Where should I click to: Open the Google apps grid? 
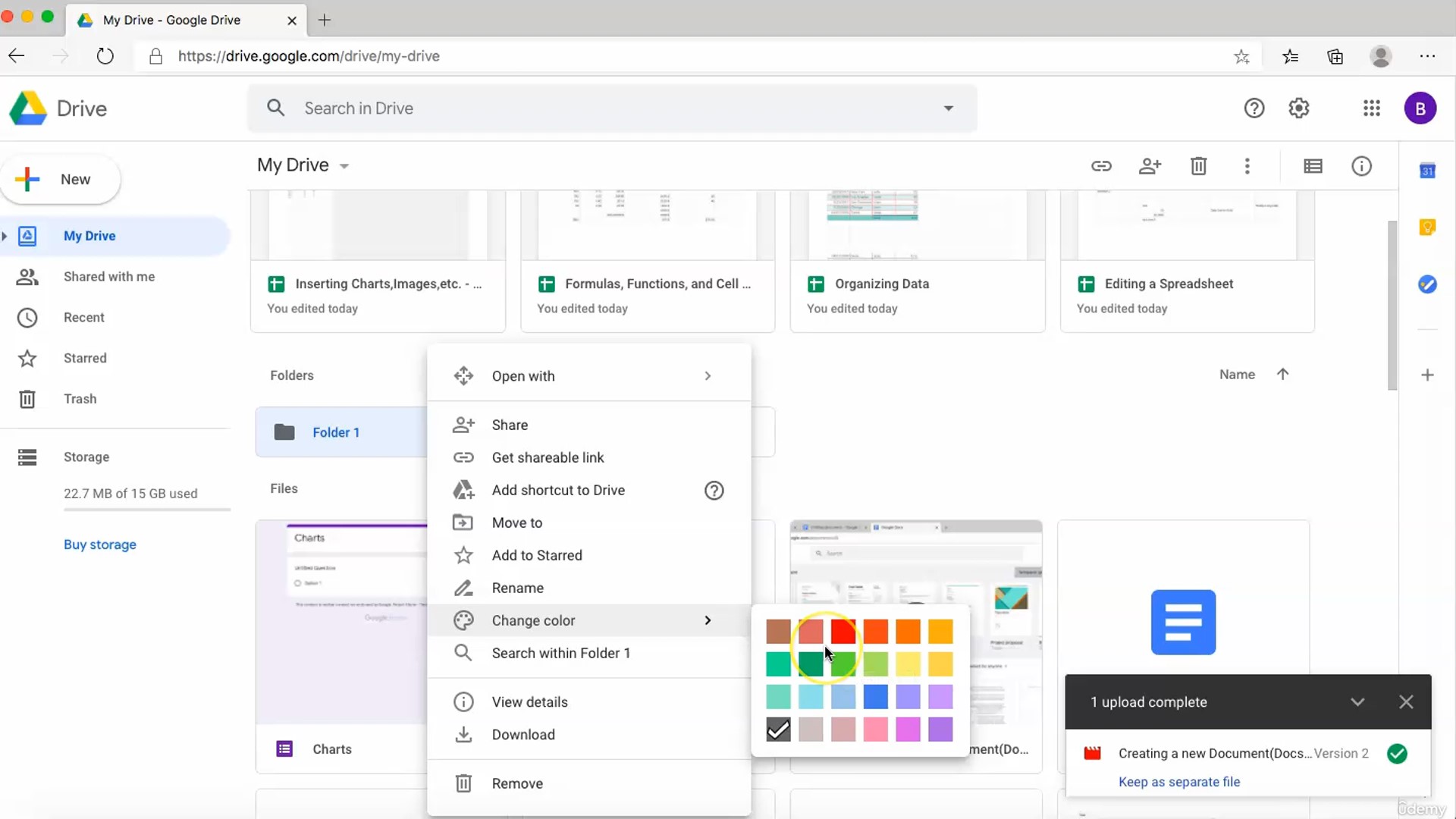pyautogui.click(x=1371, y=108)
